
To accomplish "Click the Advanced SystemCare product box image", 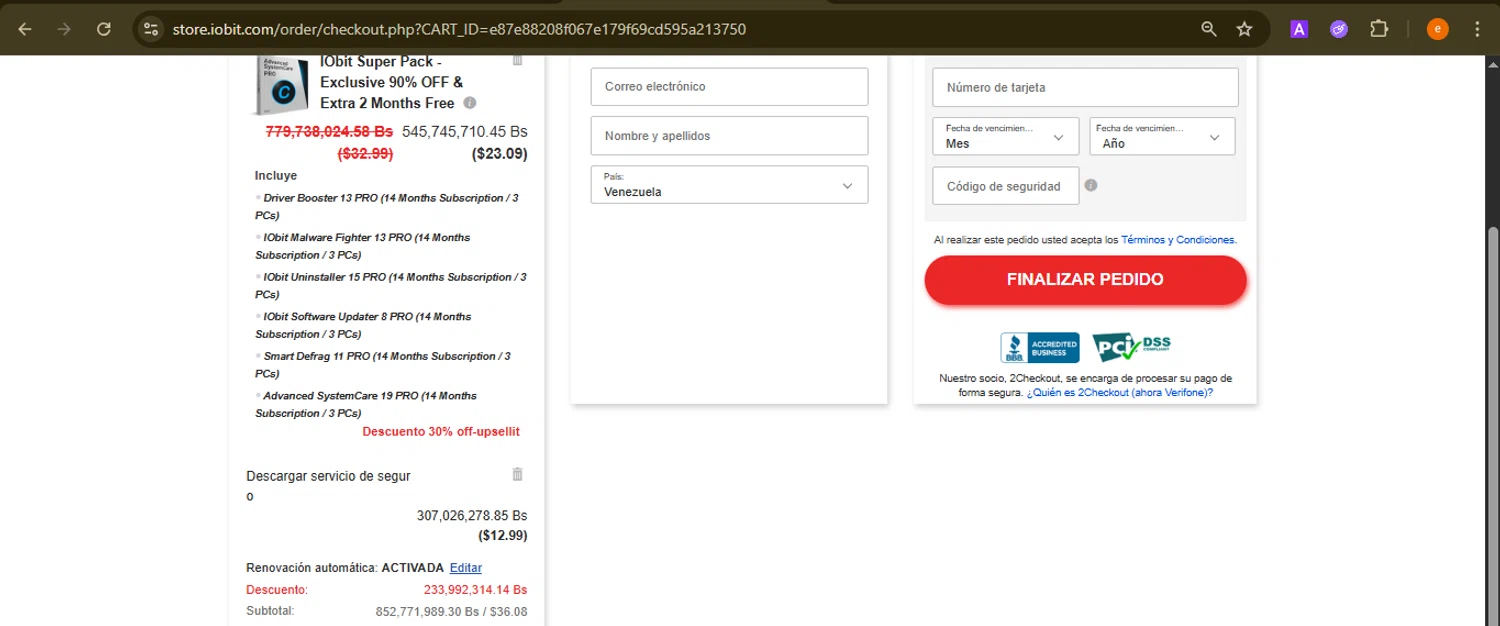I will click(280, 87).
